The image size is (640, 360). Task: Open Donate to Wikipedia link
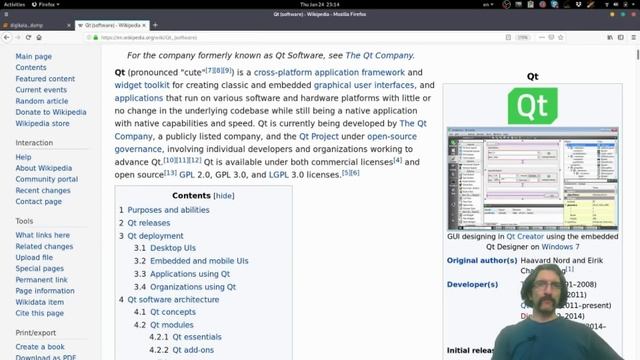coord(51,112)
